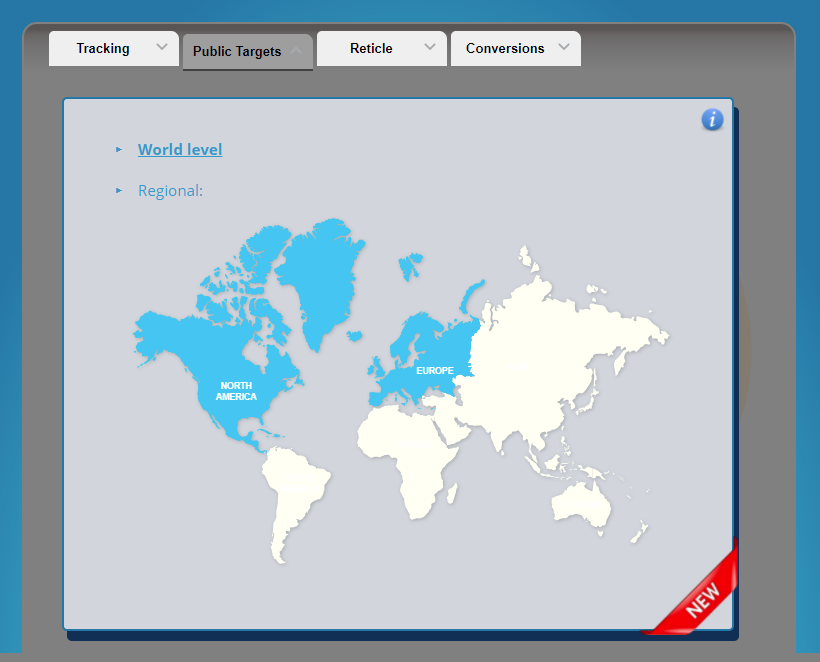Open the World level link

click(x=180, y=150)
